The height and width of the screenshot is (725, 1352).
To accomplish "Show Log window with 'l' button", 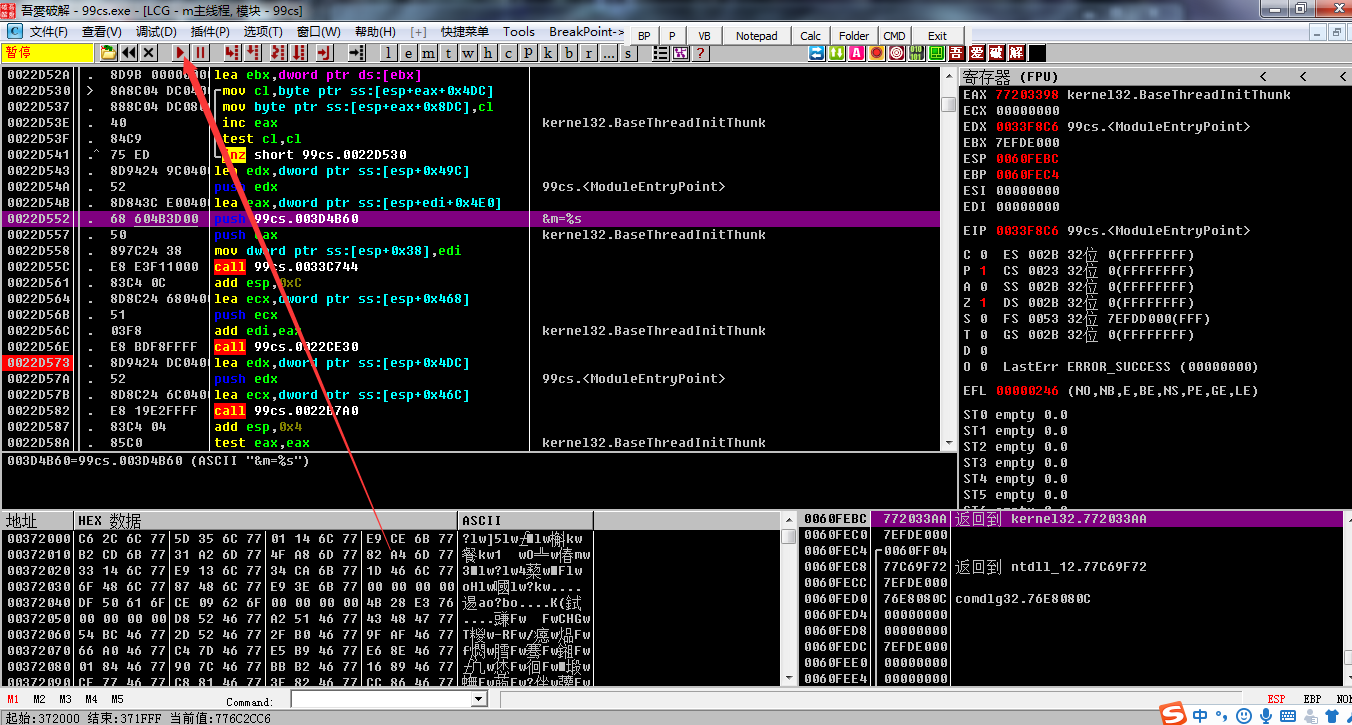I will 388,53.
